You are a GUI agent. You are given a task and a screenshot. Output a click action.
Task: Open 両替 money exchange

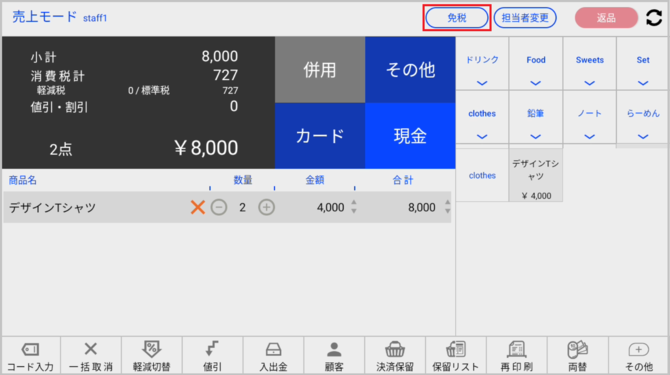[x=577, y=356]
